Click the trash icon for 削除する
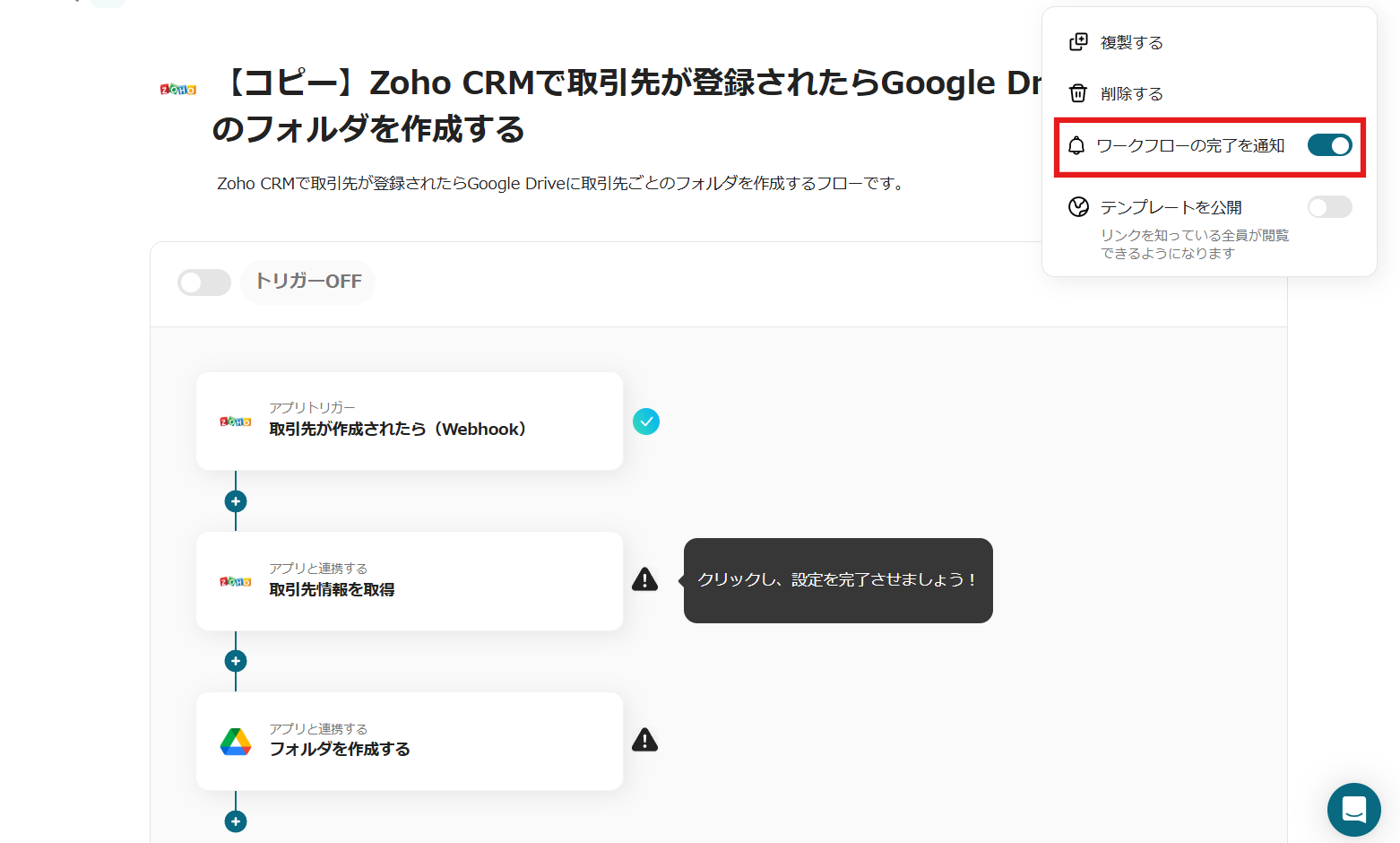This screenshot has width=1400, height=843. click(1078, 93)
